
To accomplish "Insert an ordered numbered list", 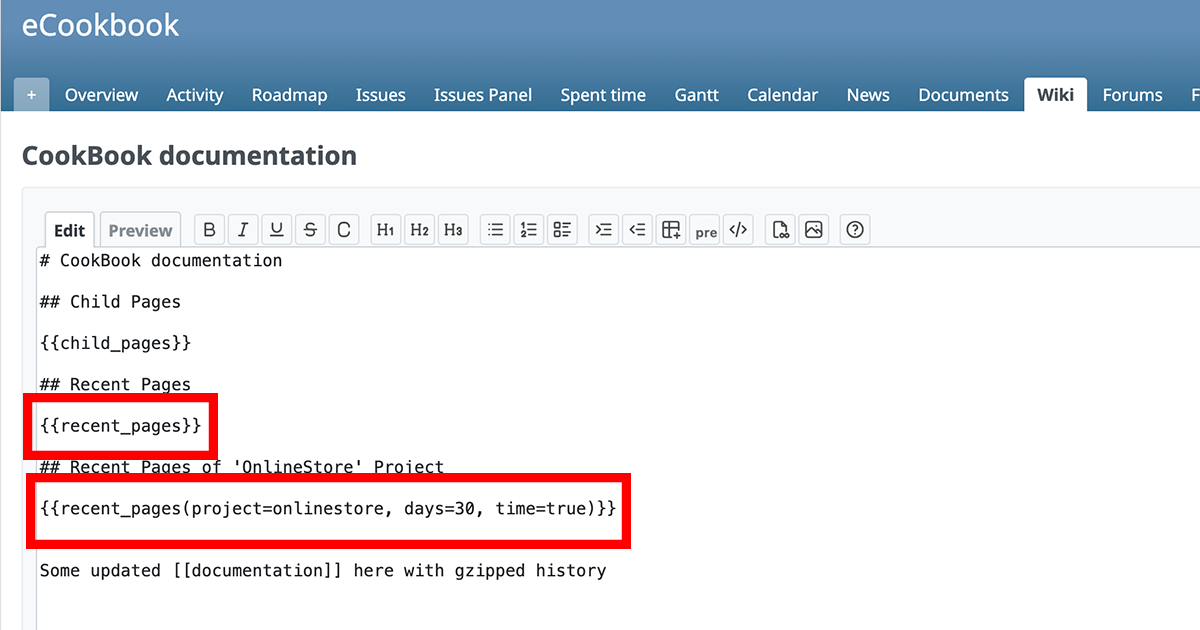I will tap(528, 229).
